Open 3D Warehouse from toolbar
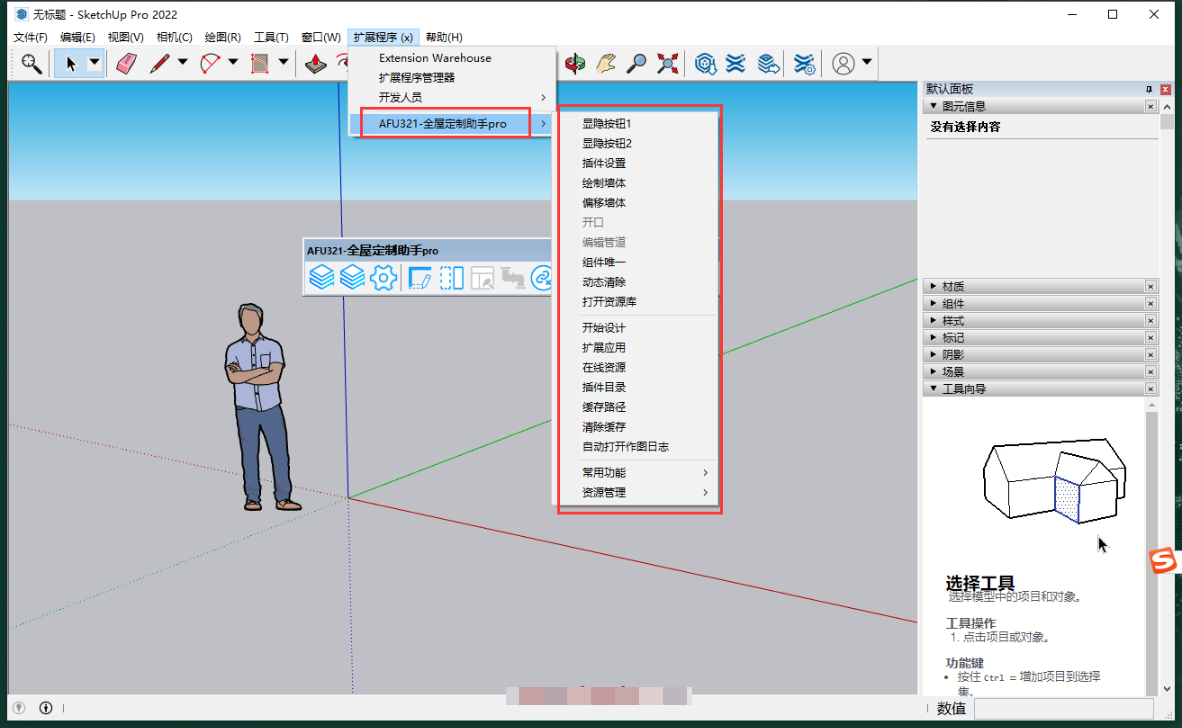Screen dimensions: 1182x728 point(705,64)
